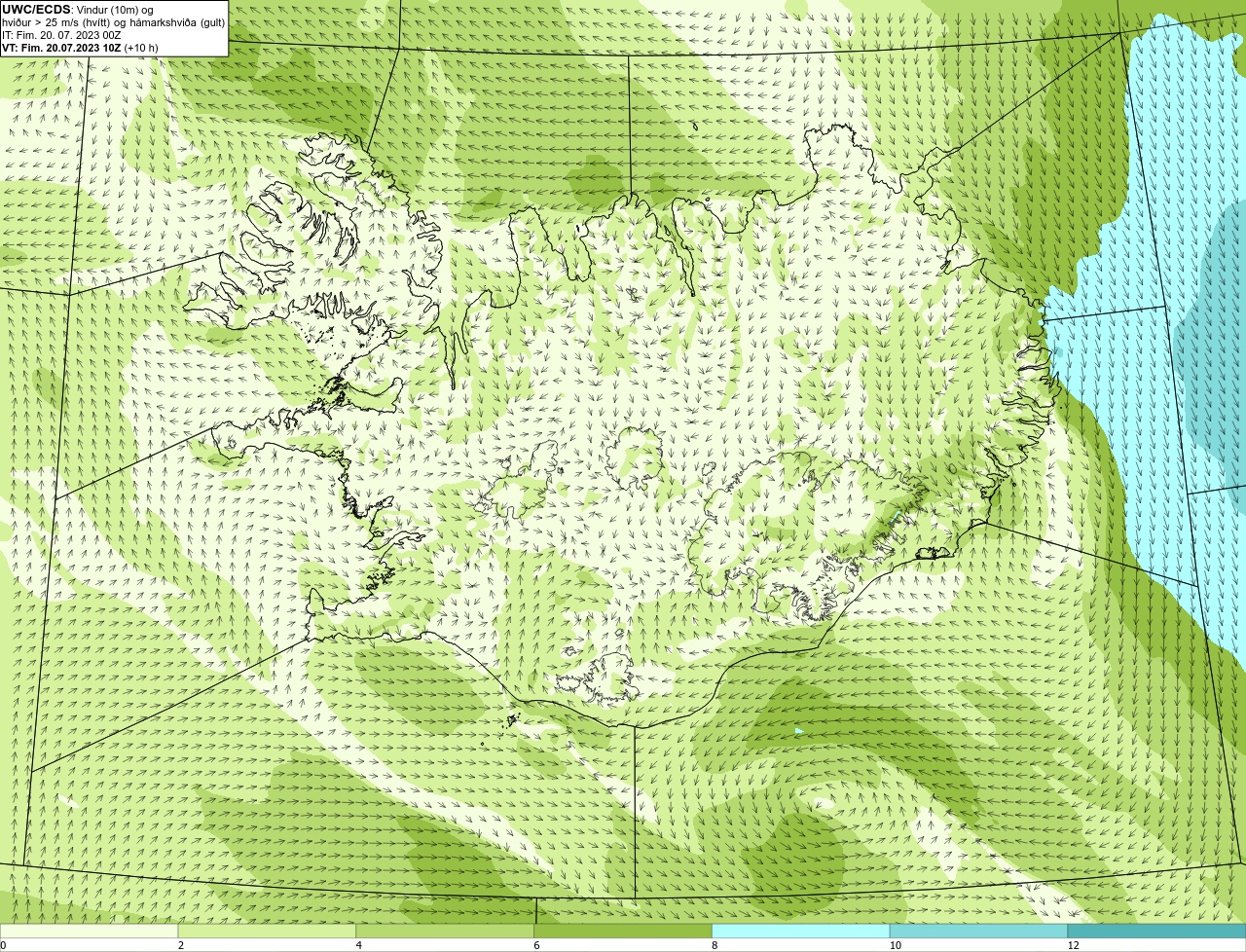Image resolution: width=1246 pixels, height=952 pixels.
Task: Click the legend scale label "6"
Action: [x=536, y=945]
